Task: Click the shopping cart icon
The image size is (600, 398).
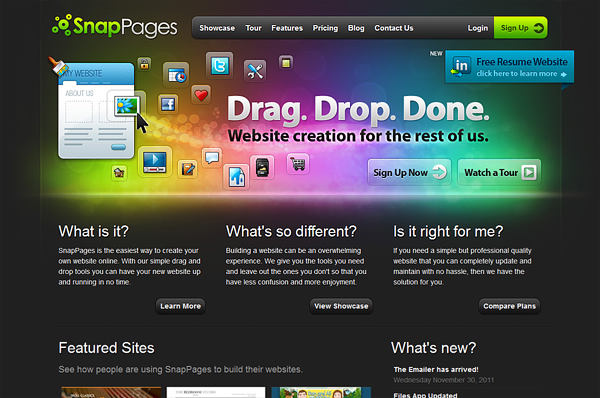Action: (x=298, y=164)
